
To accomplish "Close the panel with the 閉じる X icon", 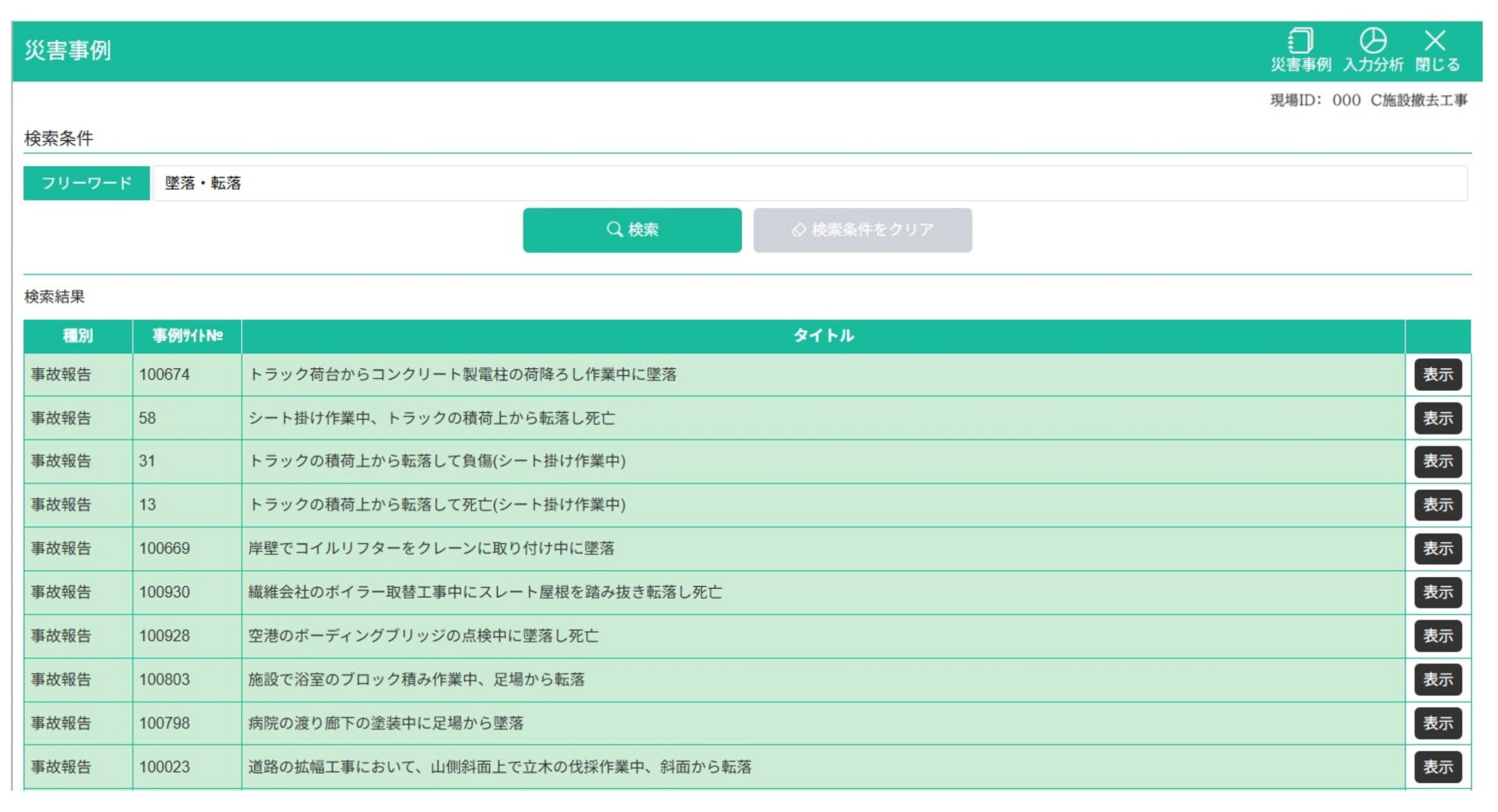I will pyautogui.click(x=1437, y=50).
